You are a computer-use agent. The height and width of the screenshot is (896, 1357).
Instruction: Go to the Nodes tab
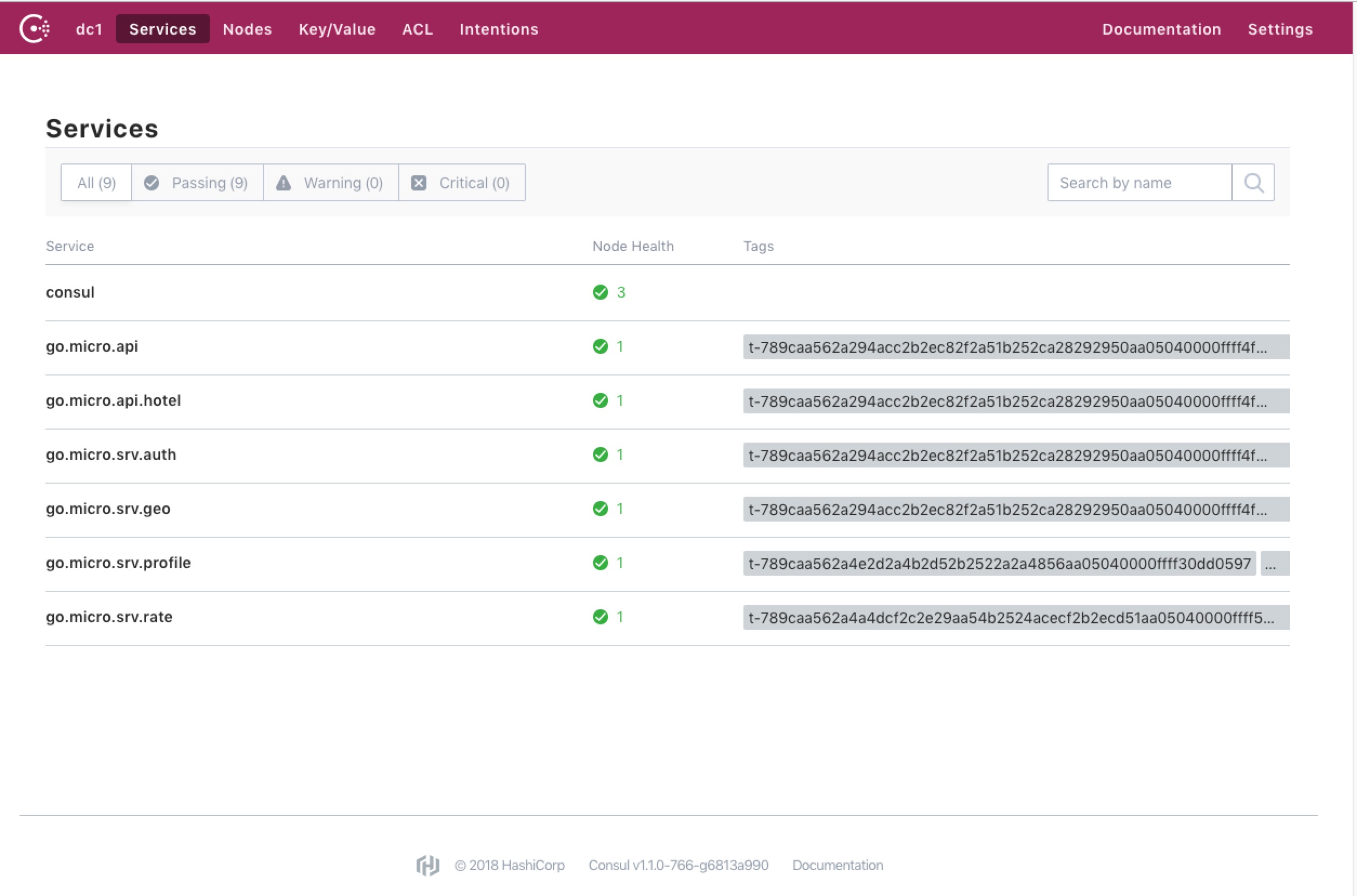point(247,29)
